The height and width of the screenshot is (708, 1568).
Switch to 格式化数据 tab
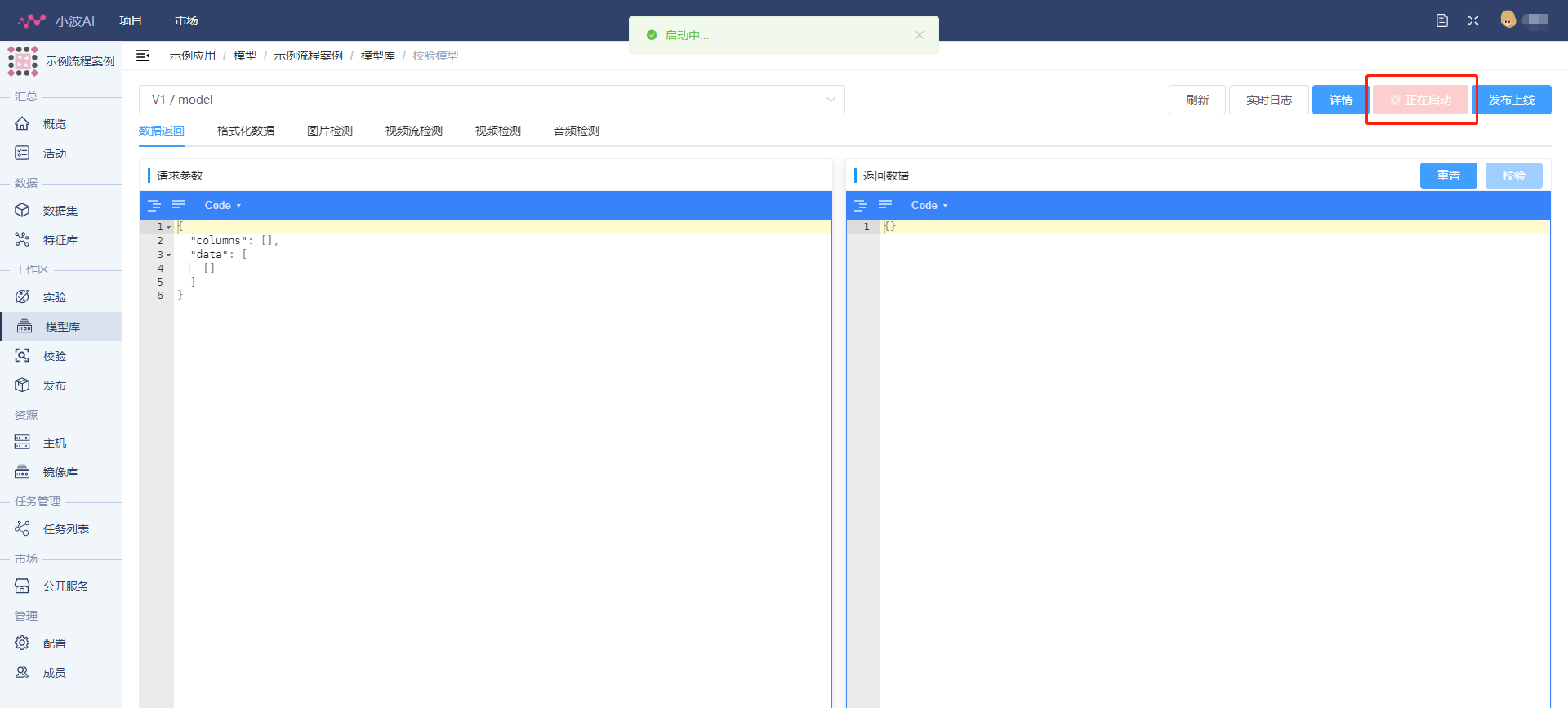coord(246,131)
